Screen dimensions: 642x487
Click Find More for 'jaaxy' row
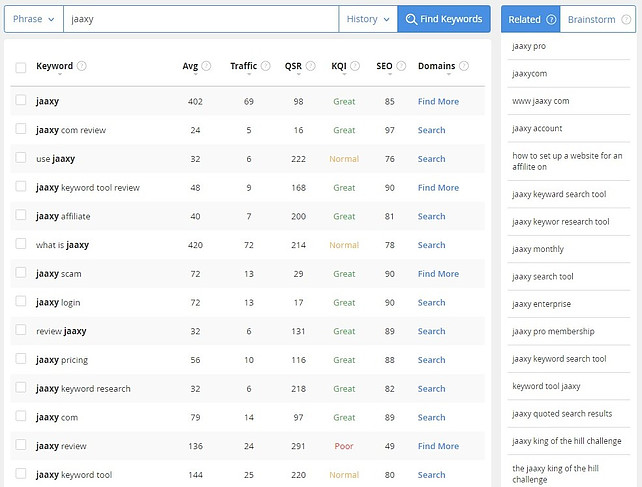(x=438, y=102)
